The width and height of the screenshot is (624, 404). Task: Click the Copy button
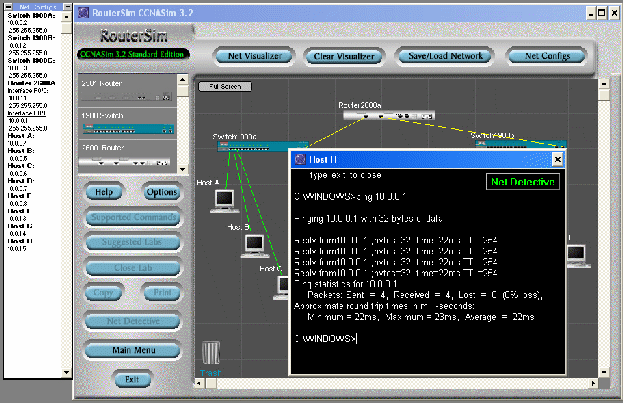[x=103, y=293]
